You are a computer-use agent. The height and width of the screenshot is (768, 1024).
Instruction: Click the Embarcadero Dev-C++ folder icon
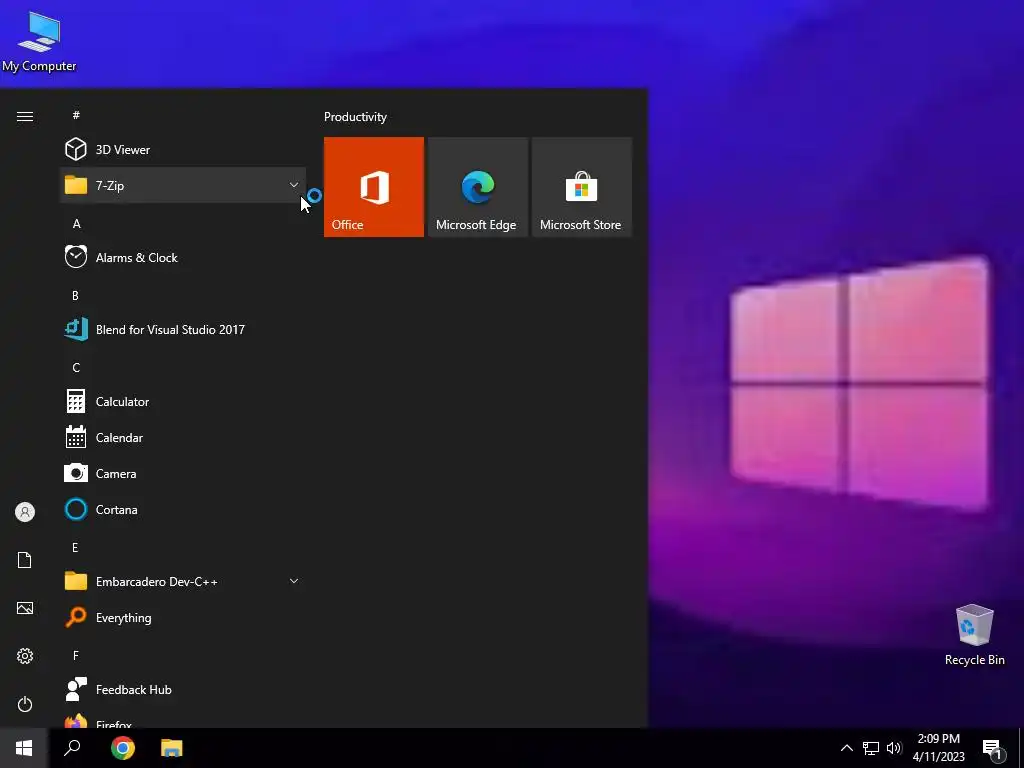[76, 581]
